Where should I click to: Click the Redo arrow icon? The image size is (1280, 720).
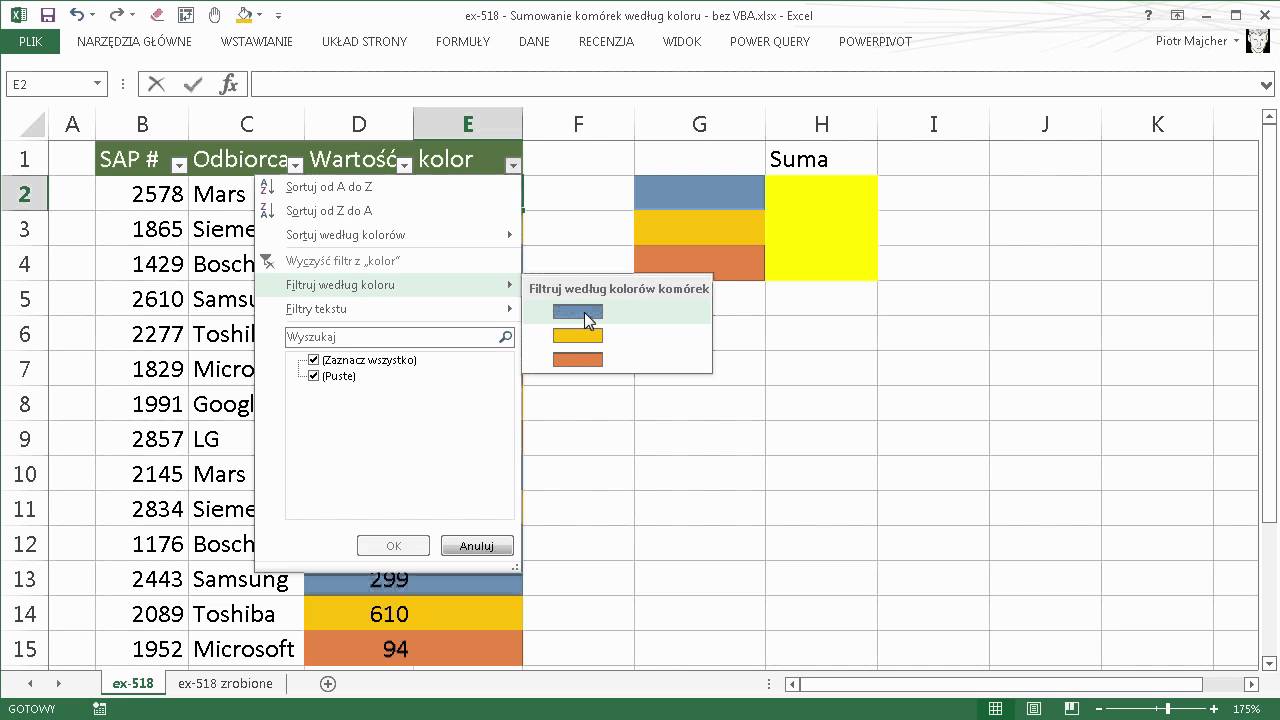(116, 15)
